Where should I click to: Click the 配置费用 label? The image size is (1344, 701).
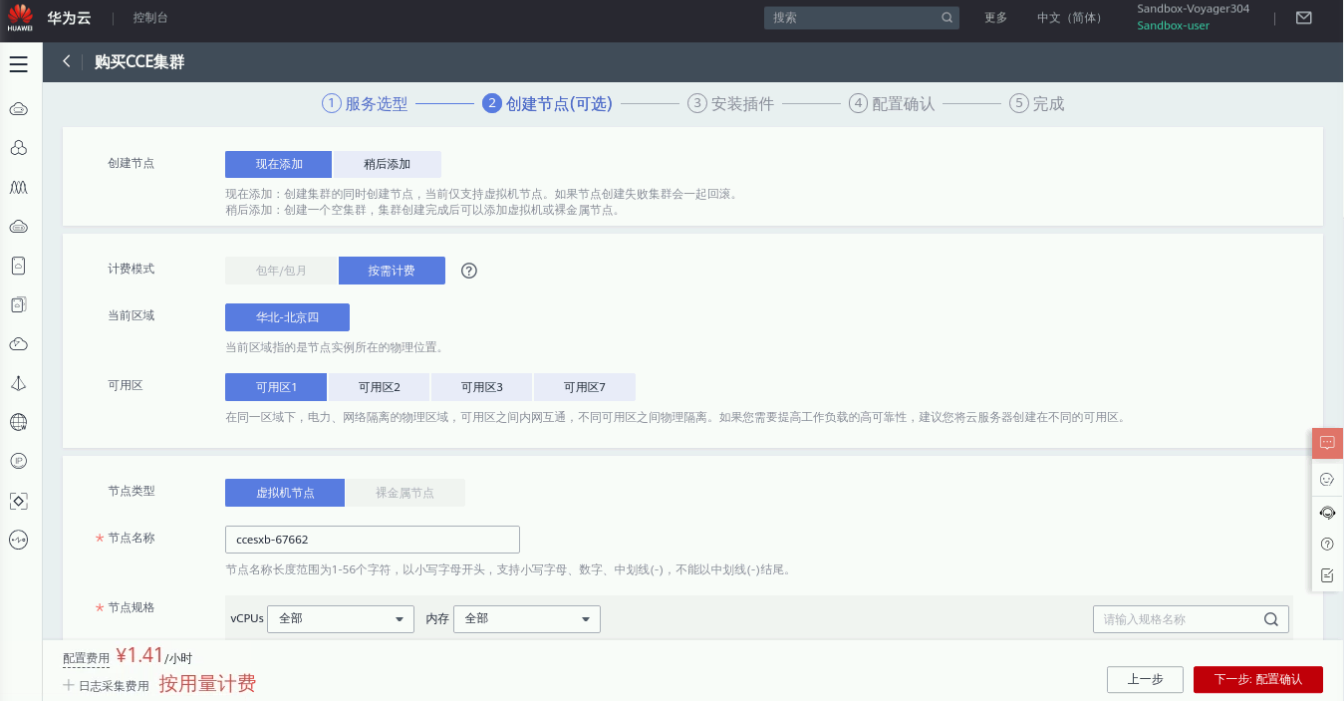(x=86, y=658)
